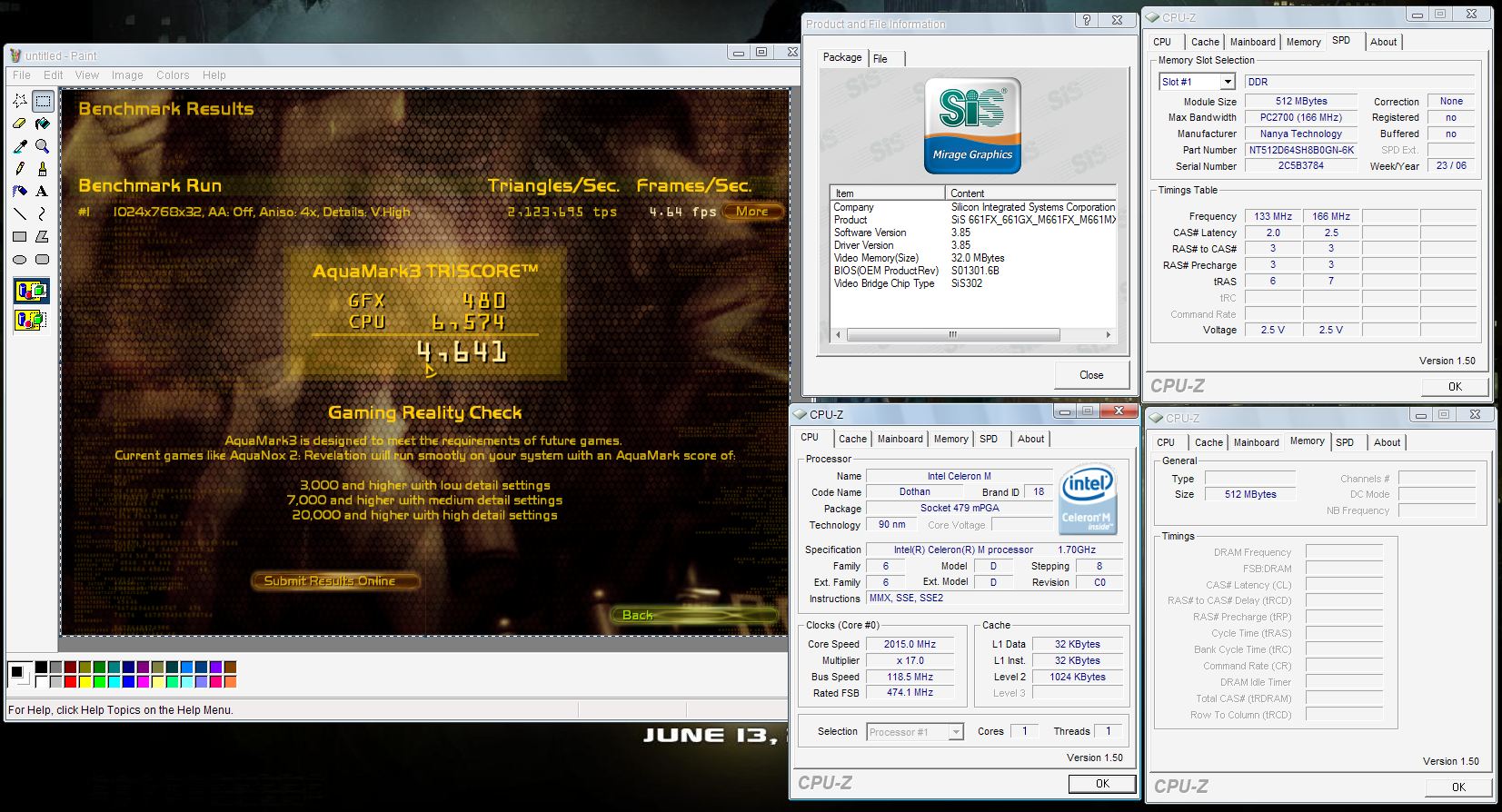Image resolution: width=1502 pixels, height=812 pixels.
Task: Switch to Mainboard tab in SPD CPU-Z window
Action: pos(1252,42)
